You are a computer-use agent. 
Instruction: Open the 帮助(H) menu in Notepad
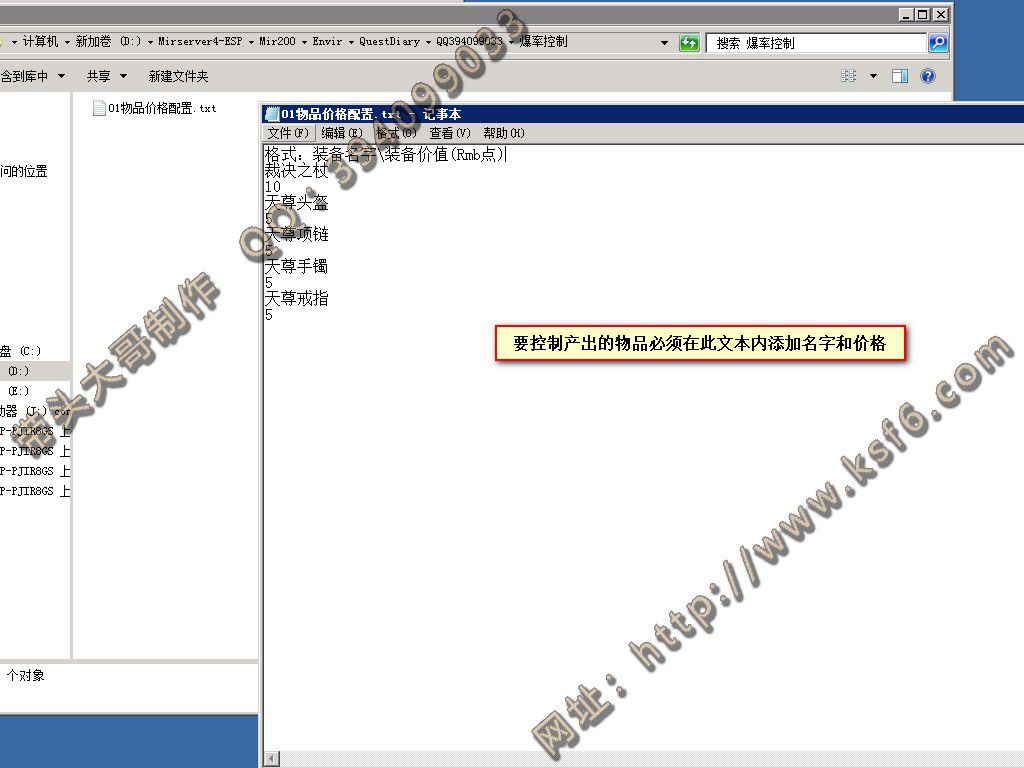click(504, 133)
